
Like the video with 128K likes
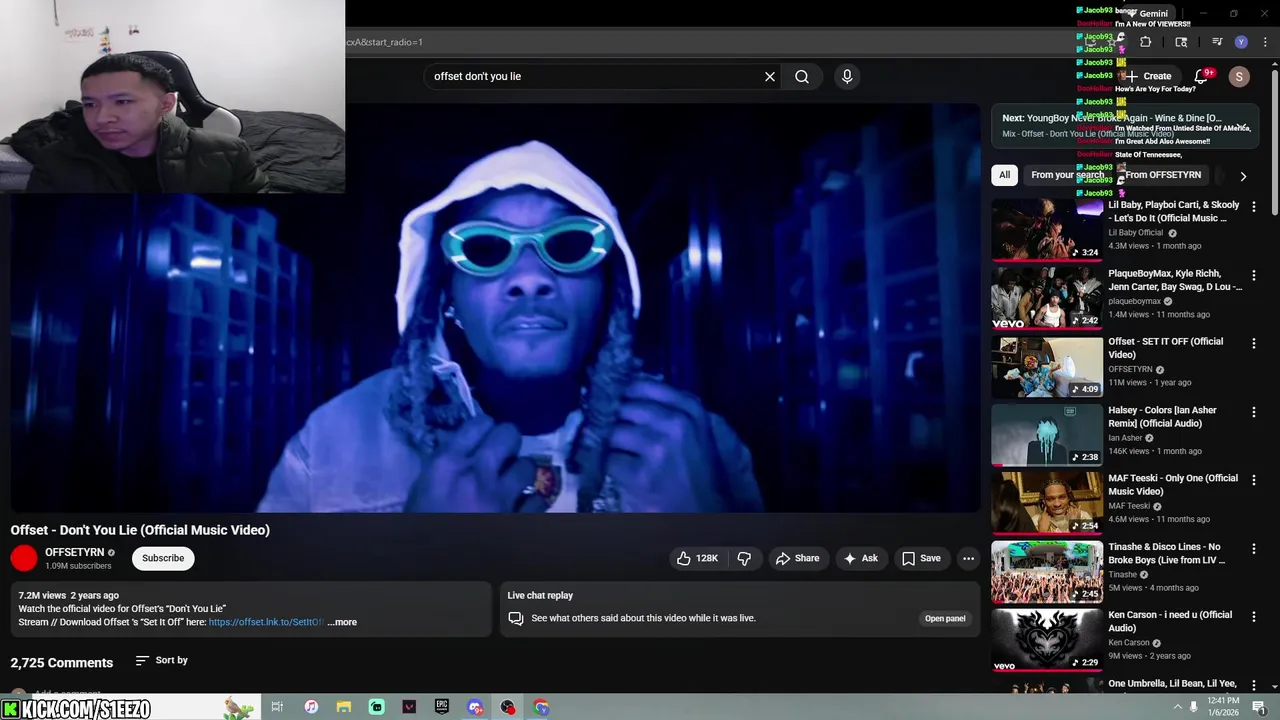[x=697, y=558]
